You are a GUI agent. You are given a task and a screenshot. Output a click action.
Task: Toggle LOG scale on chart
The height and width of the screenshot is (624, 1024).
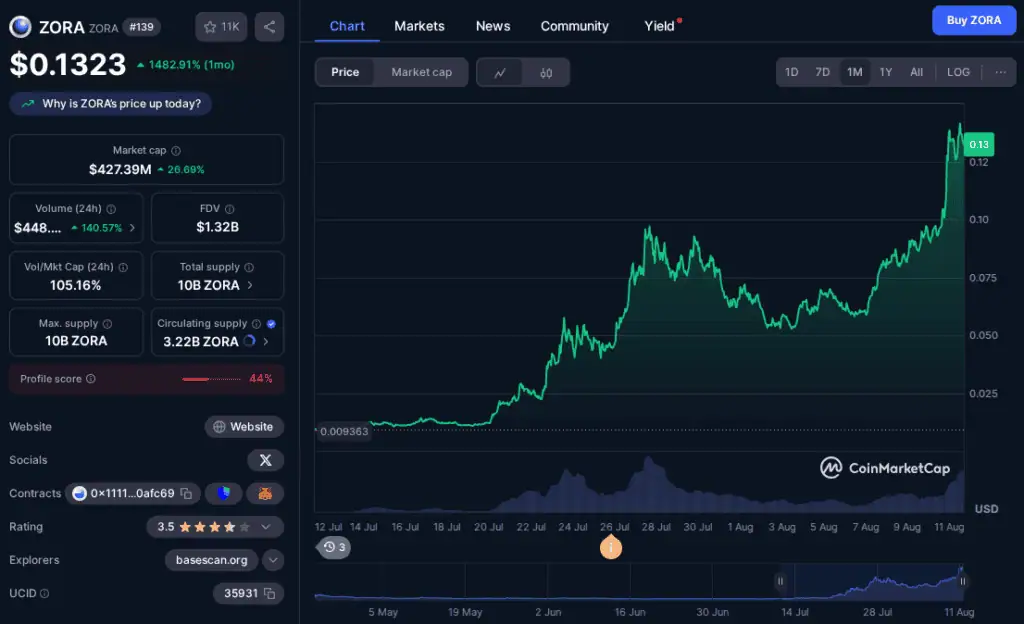point(958,72)
